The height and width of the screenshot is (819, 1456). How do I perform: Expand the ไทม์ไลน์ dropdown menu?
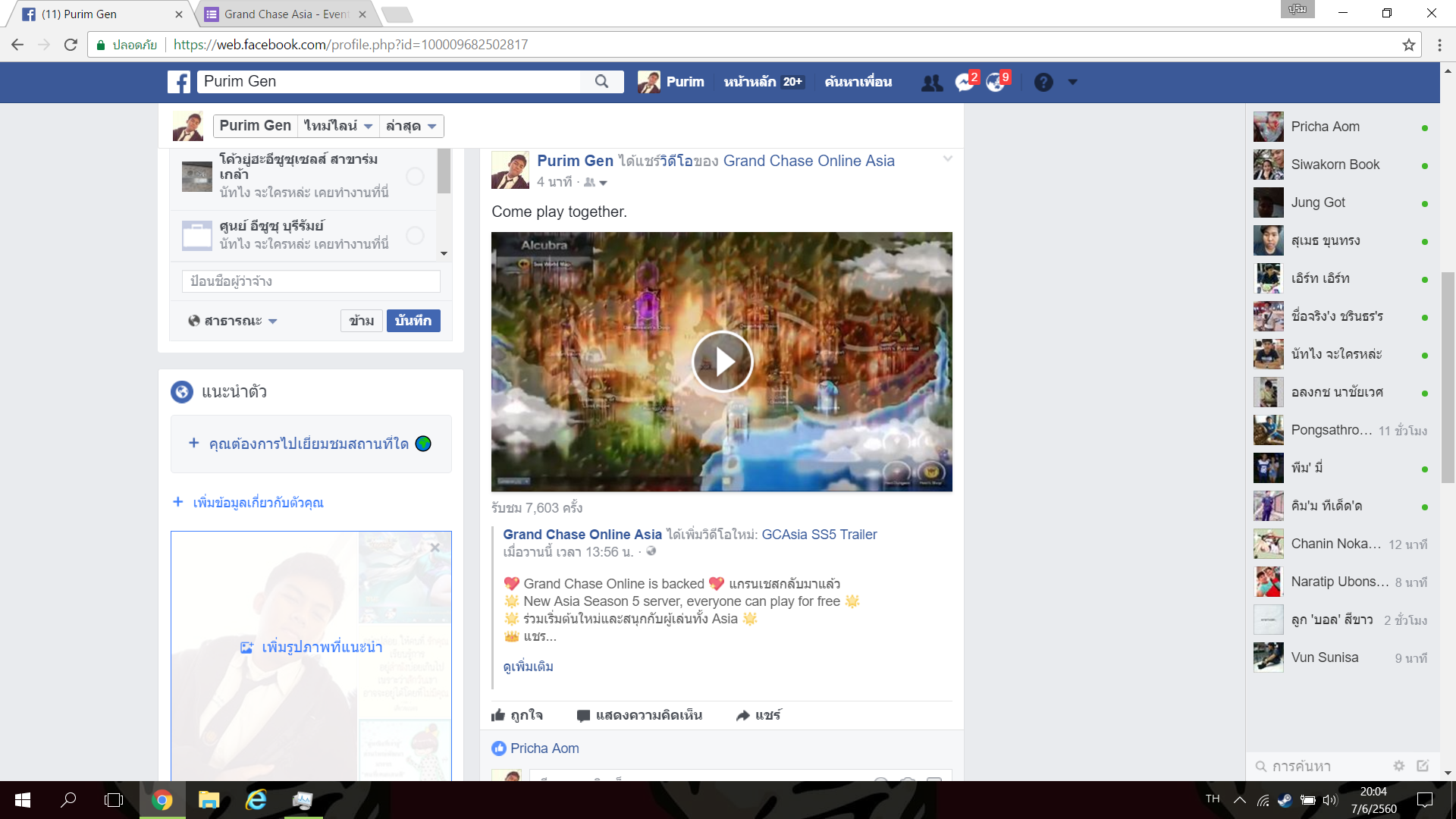pos(337,126)
